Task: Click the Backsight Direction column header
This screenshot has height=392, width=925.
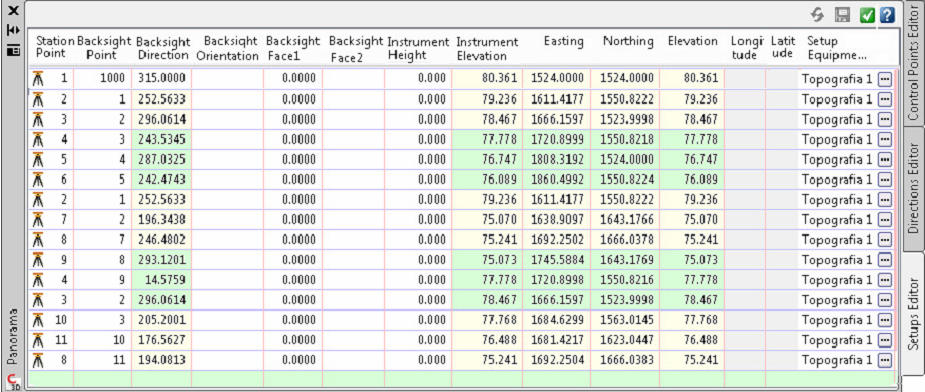Action: pos(162,48)
